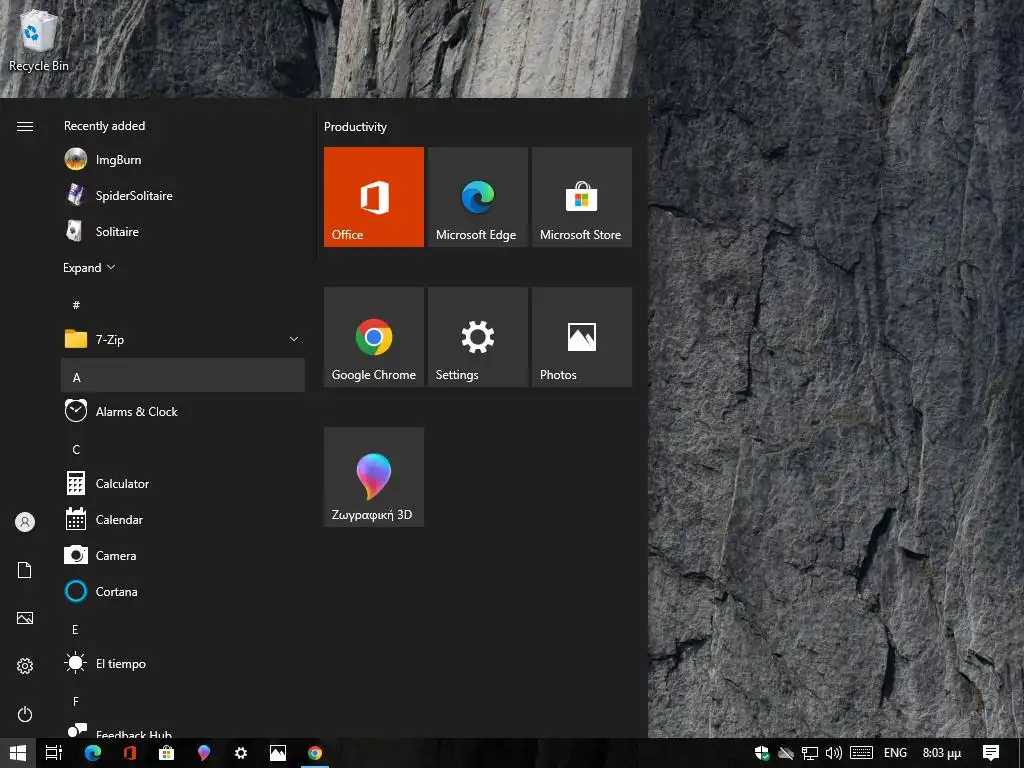Screen dimensions: 1024x768
Task: Open Cortana from the app list
Action: click(183, 591)
